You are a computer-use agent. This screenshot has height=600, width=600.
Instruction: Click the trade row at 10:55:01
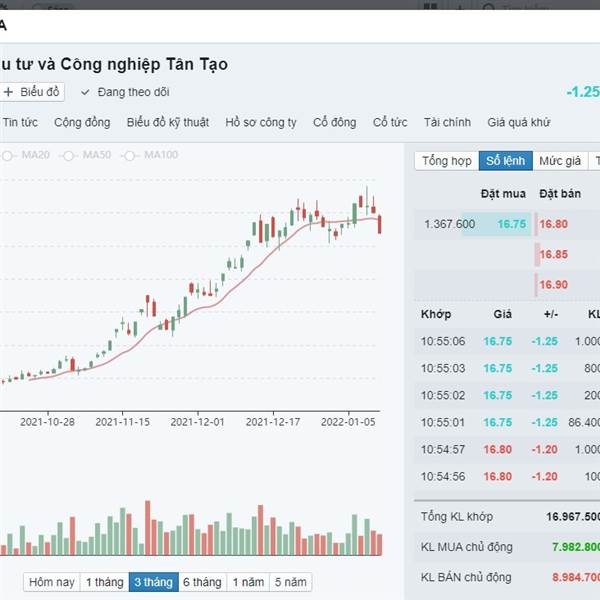coord(507,422)
